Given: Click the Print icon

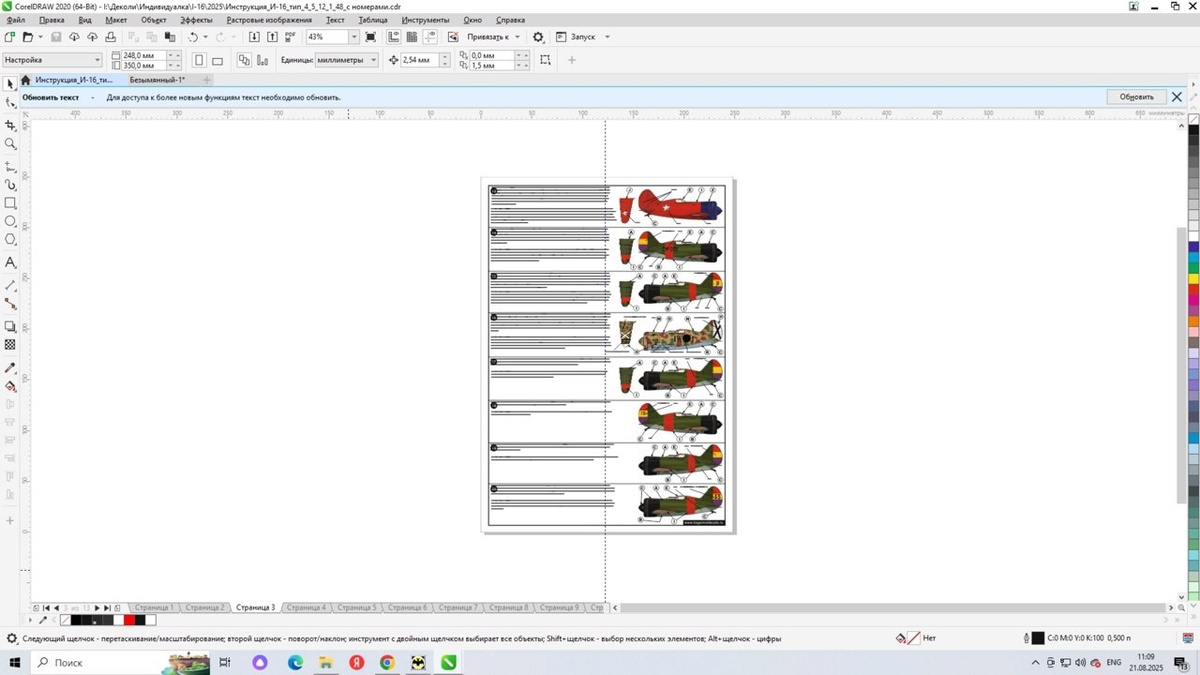Looking at the screenshot, I should click(x=110, y=37).
